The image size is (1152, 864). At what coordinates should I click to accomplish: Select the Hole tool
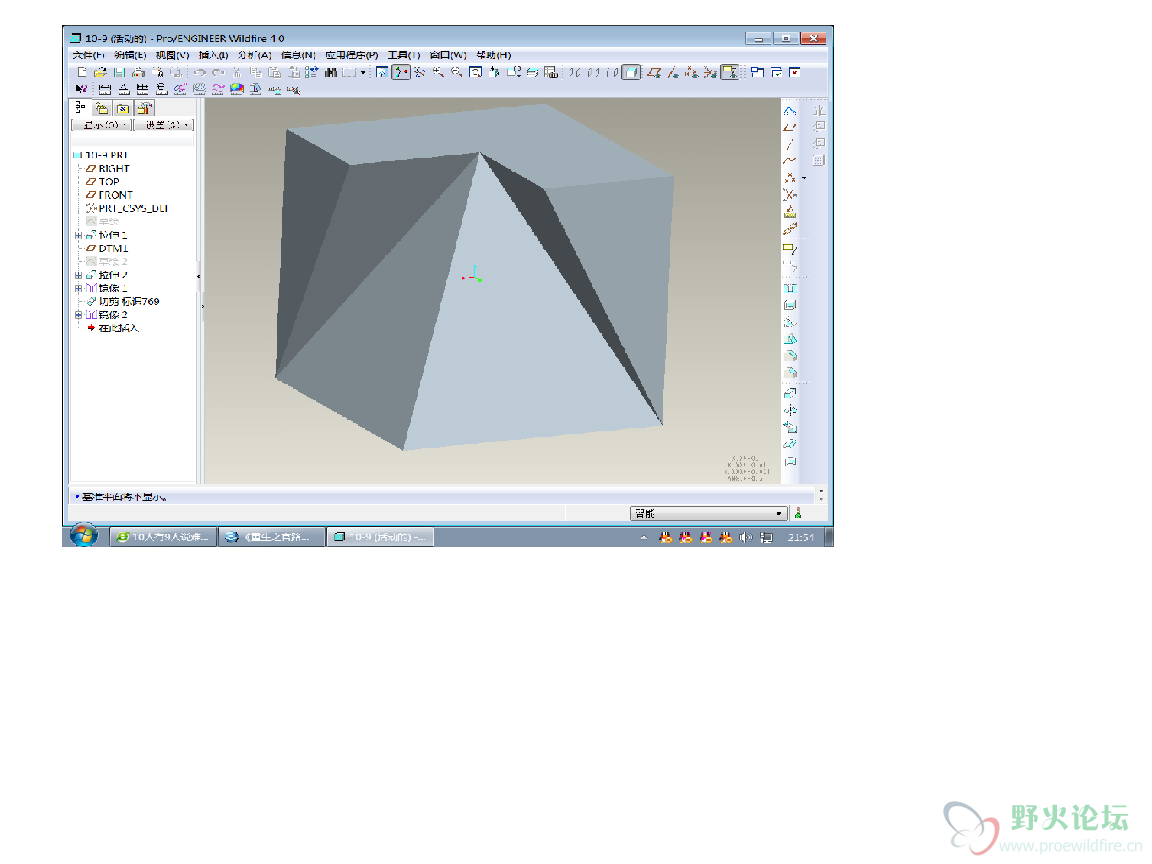pos(790,288)
